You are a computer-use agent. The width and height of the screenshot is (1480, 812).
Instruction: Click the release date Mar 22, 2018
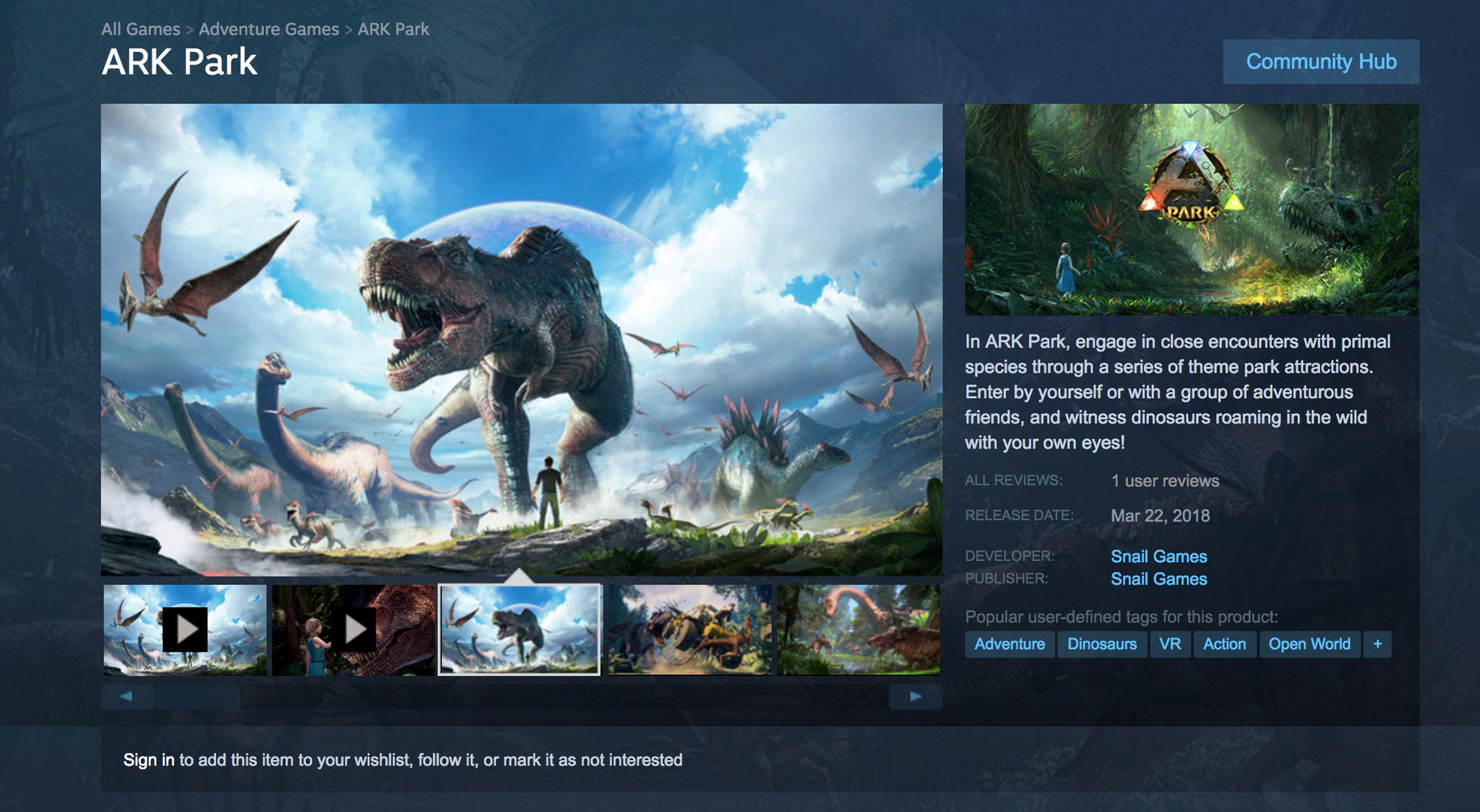pos(1160,516)
